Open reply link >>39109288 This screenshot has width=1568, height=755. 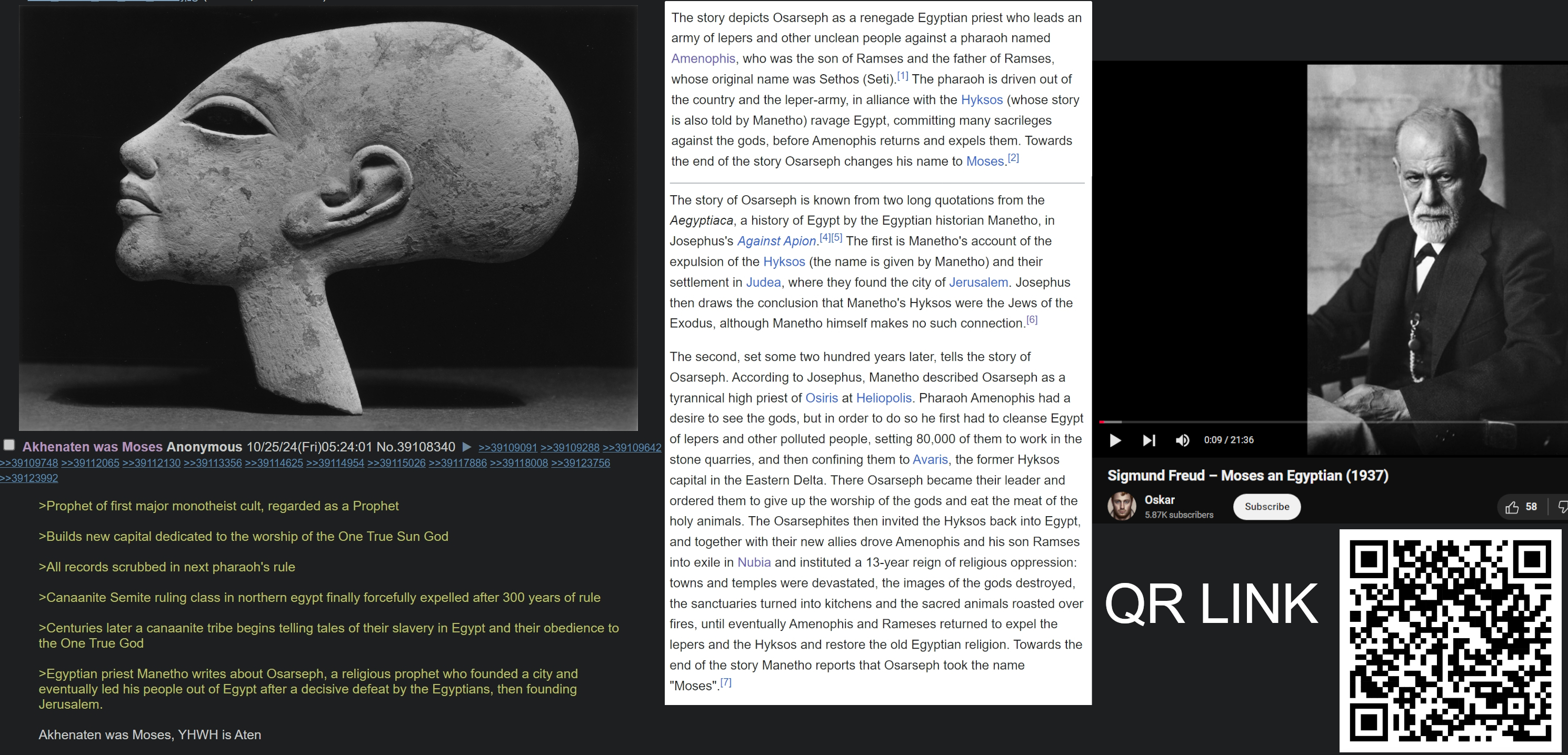coord(570,448)
